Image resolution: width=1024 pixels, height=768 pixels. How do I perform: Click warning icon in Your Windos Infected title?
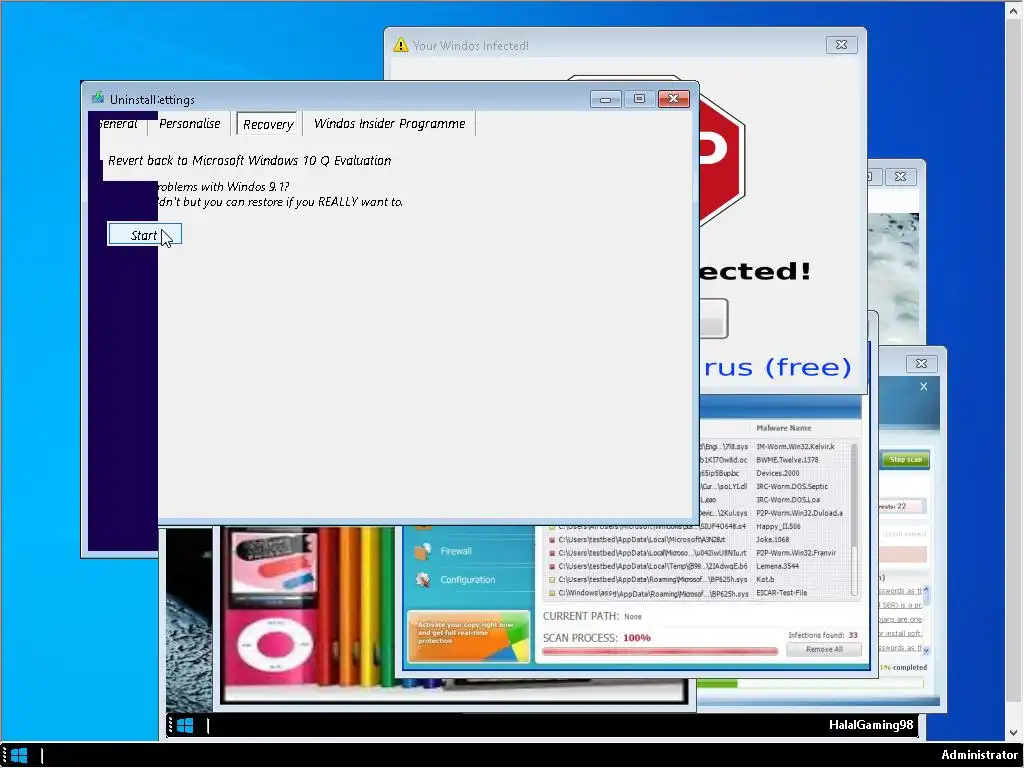point(400,45)
